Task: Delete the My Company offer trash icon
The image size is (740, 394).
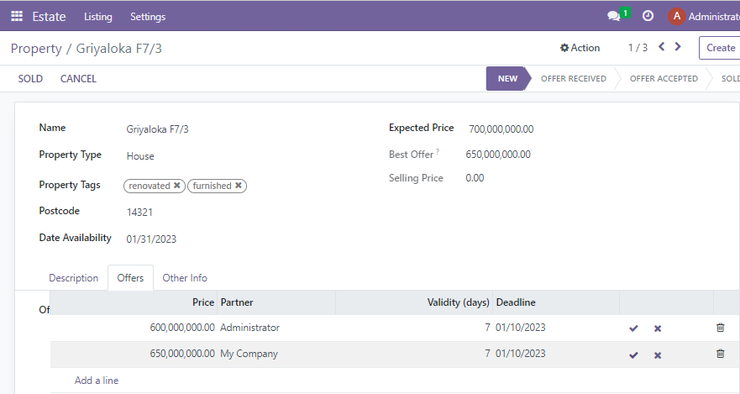Action: [x=720, y=353]
